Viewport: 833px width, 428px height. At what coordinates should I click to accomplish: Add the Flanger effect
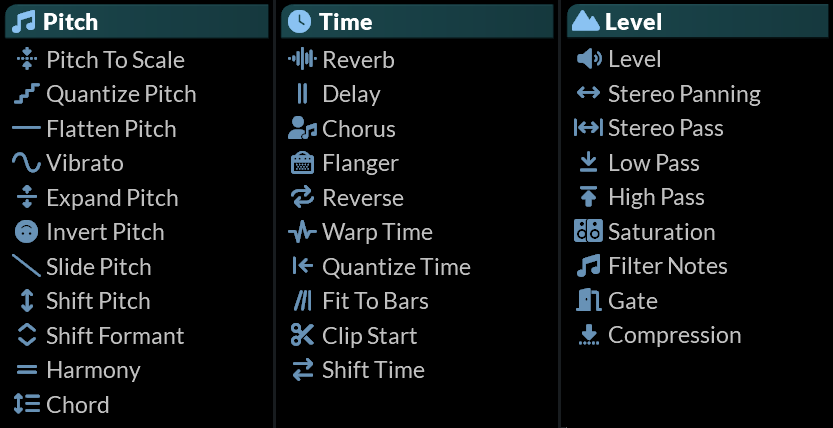360,163
